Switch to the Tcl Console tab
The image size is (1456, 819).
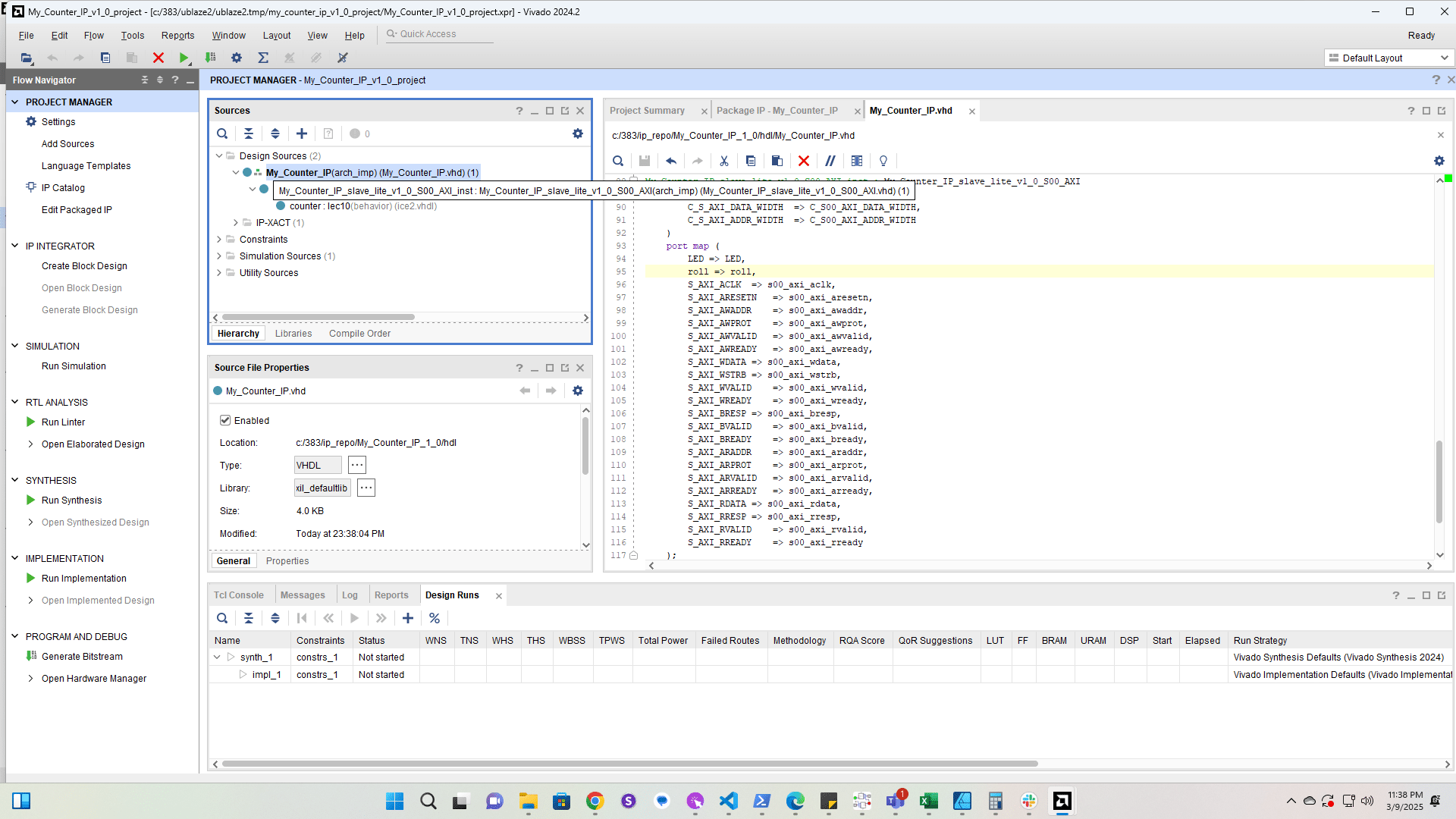239,595
